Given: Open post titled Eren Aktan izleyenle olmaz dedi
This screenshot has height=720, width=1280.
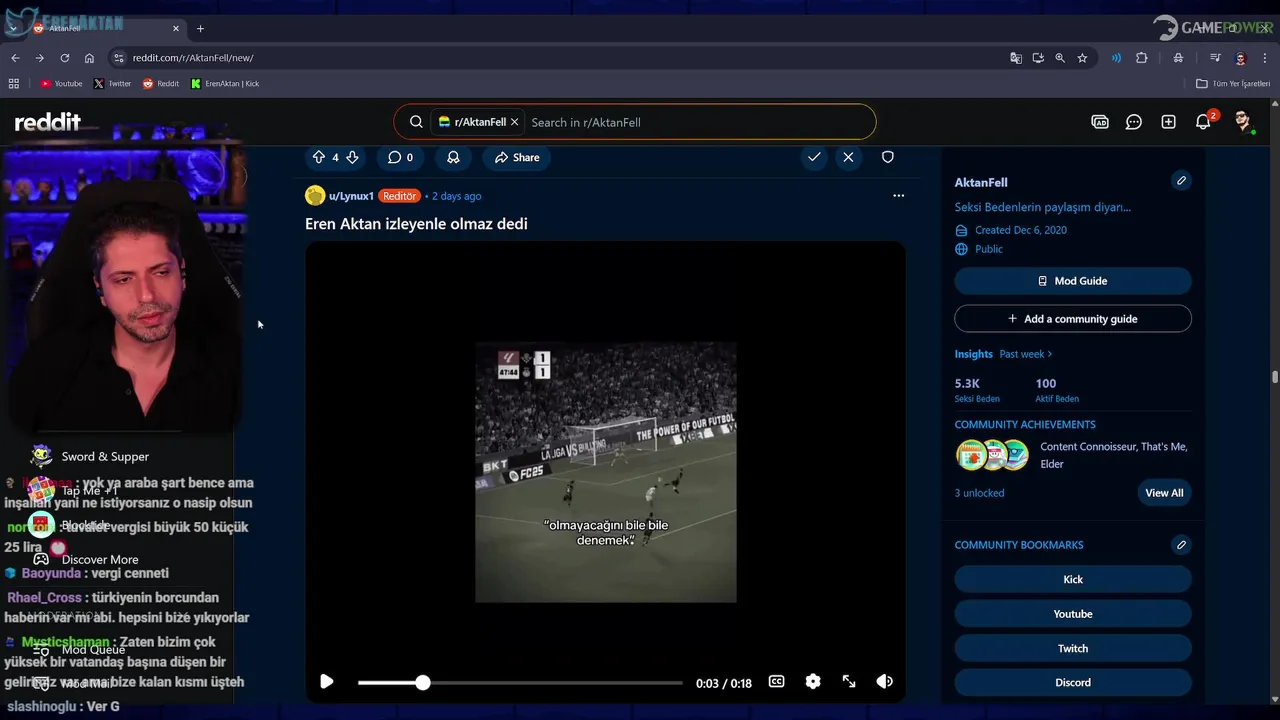Looking at the screenshot, I should pyautogui.click(x=416, y=224).
